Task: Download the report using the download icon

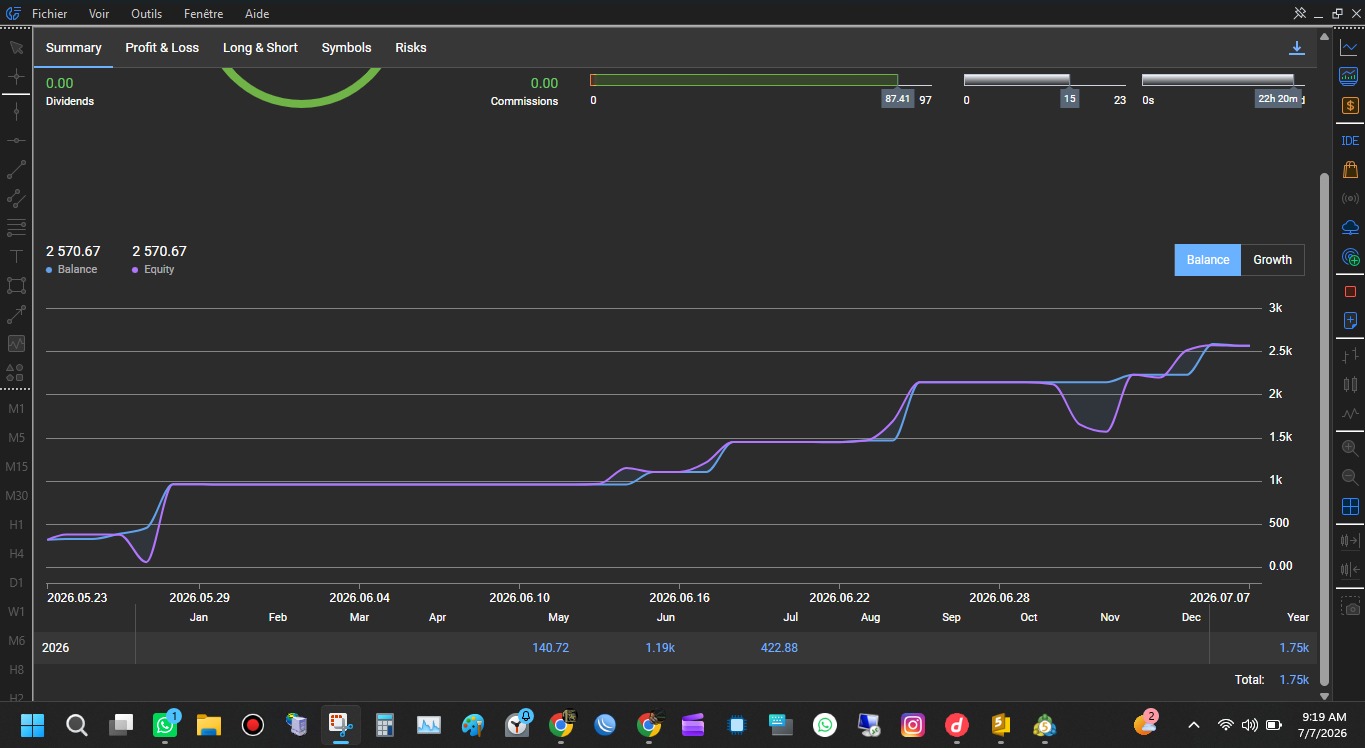Action: (1296, 48)
